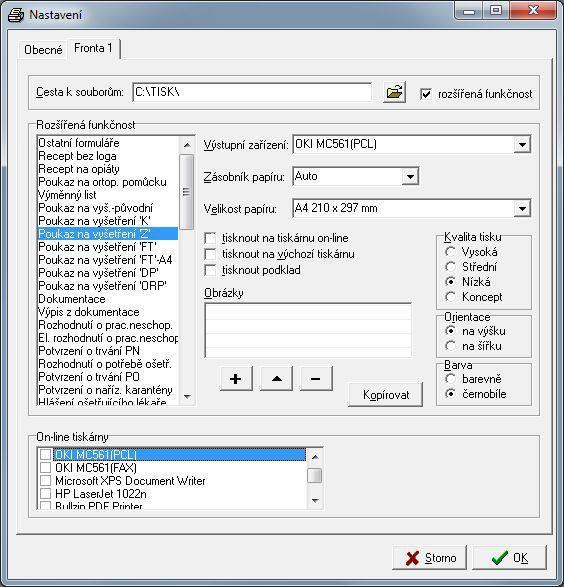Viewport: 564px width, 587px height.
Task: Select the 'Fronta 1' tab
Action: tap(93, 48)
